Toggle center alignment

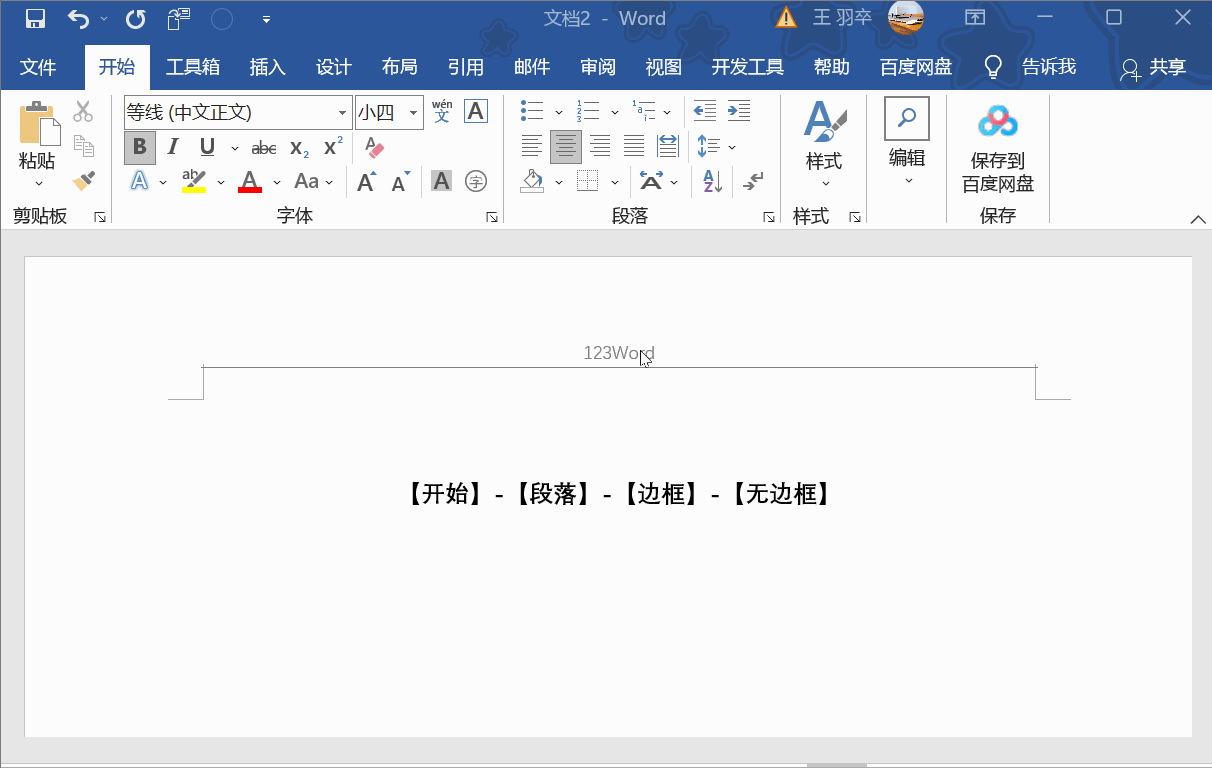[x=566, y=146]
